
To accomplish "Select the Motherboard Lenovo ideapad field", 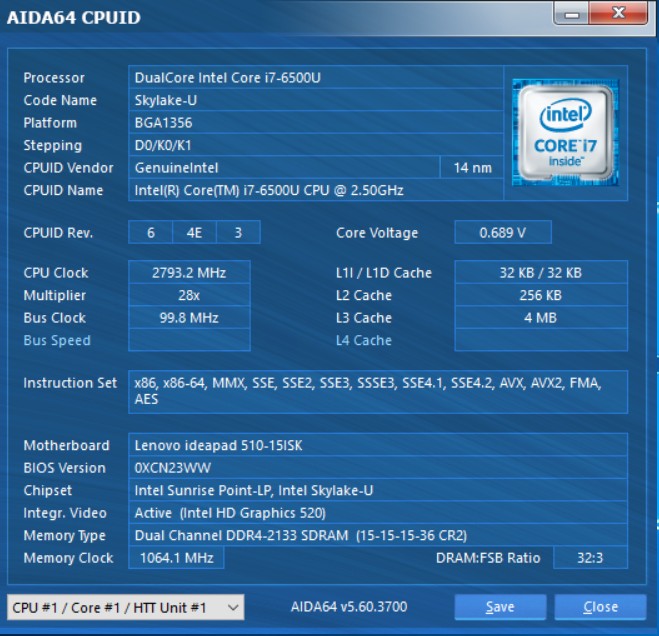I will click(378, 445).
